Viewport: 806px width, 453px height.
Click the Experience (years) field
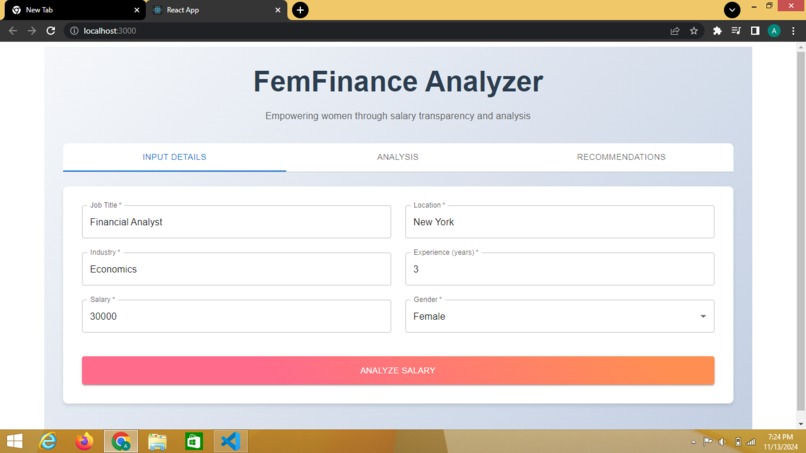coord(560,269)
